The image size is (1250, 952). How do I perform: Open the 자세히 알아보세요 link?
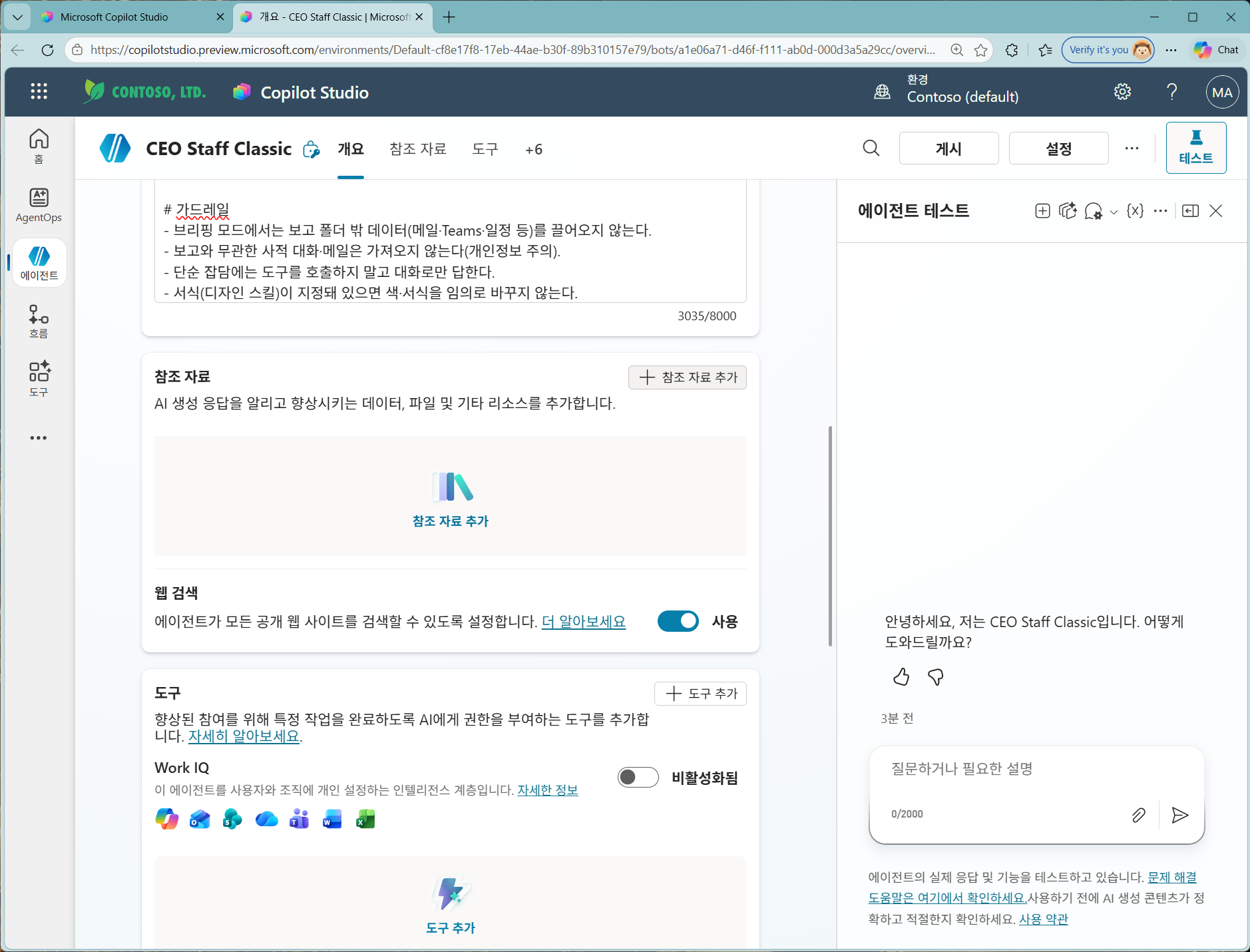click(244, 736)
